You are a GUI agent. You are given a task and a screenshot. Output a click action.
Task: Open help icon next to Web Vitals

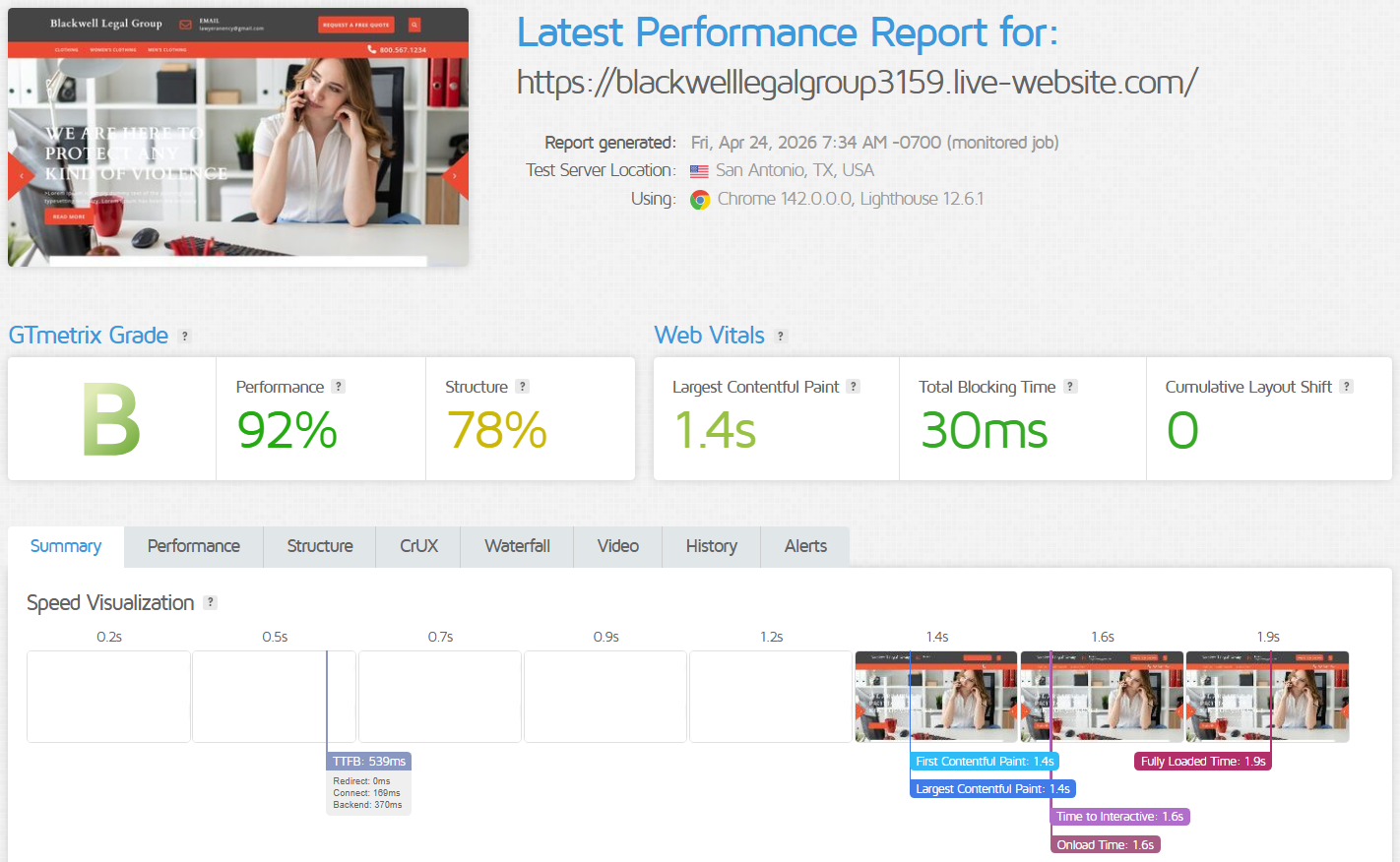pyautogui.click(x=781, y=336)
